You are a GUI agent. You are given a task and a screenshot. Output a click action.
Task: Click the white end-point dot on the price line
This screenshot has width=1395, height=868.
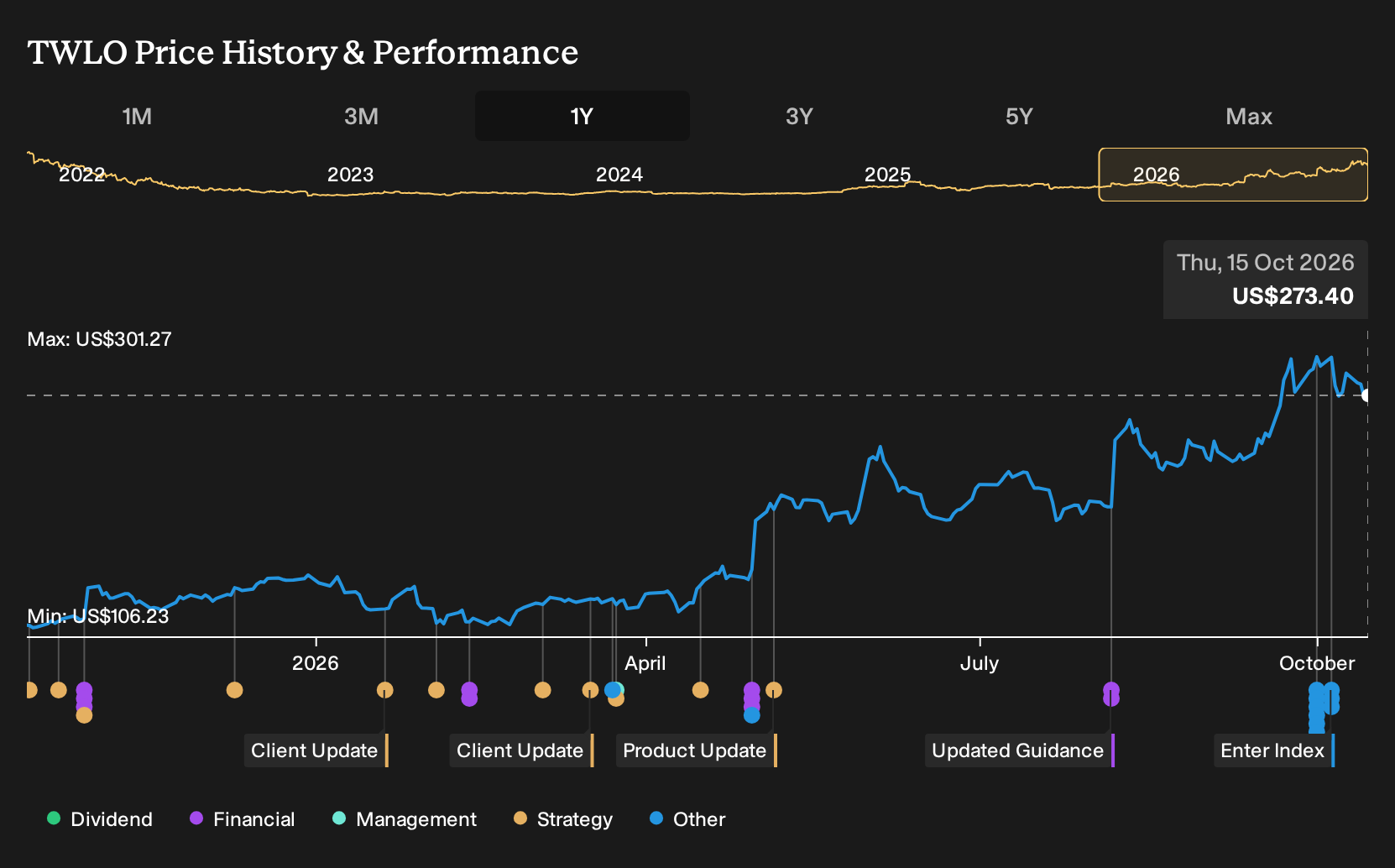click(x=1366, y=395)
